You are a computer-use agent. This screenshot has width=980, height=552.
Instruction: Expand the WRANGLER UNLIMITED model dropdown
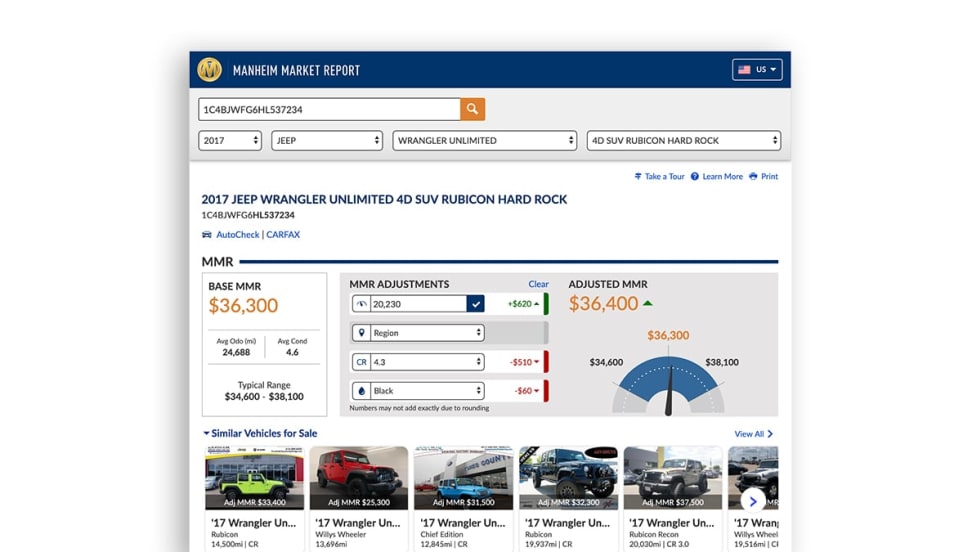click(486, 141)
